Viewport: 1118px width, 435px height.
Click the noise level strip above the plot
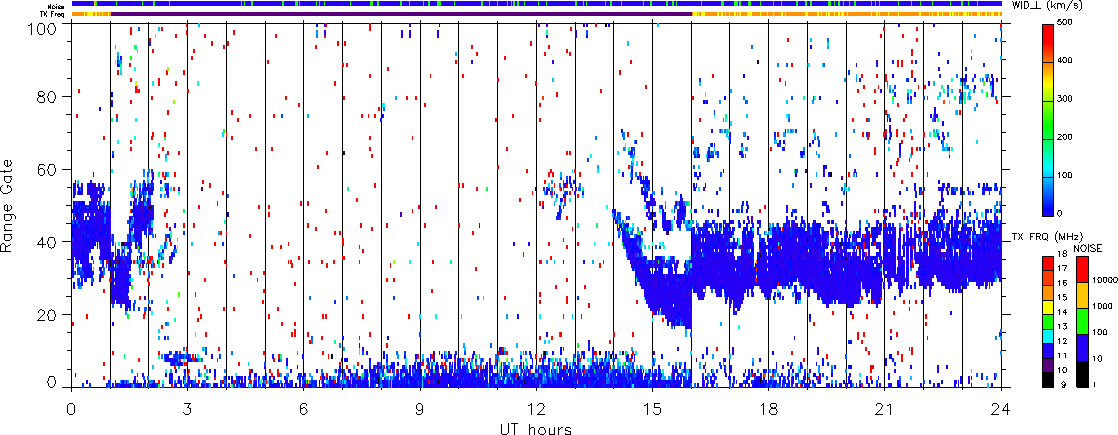pyautogui.click(x=536, y=5)
